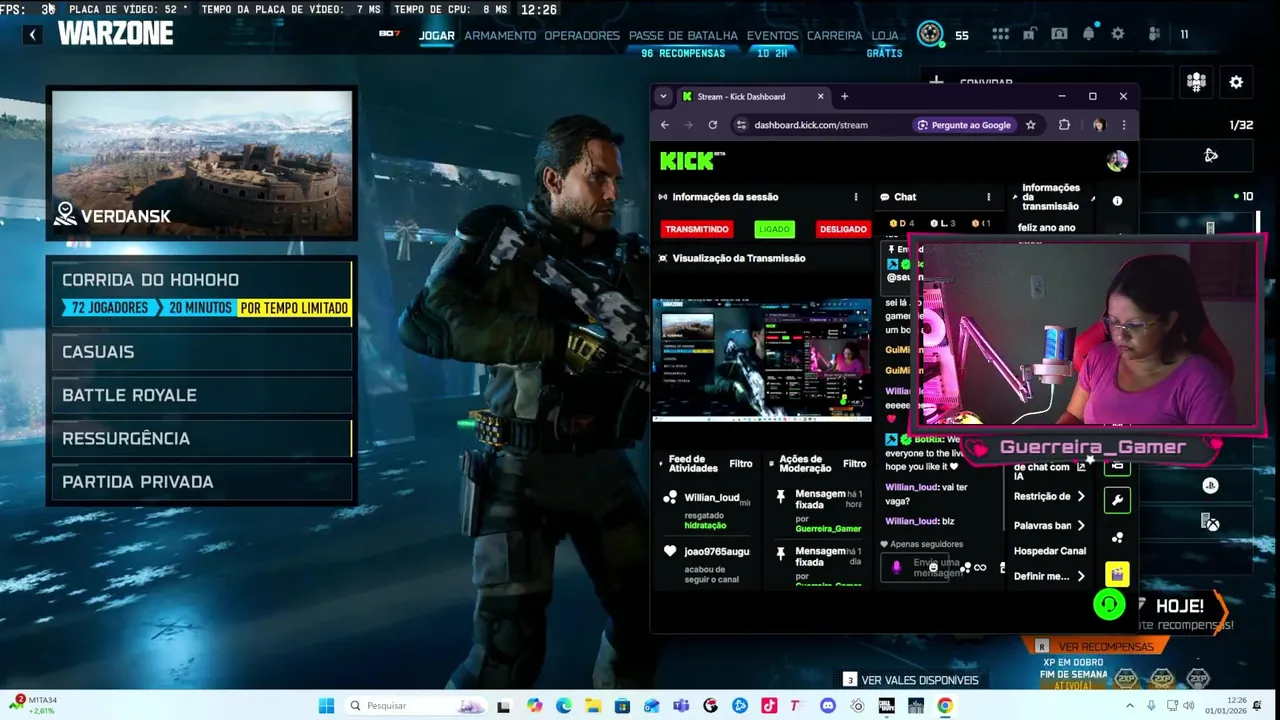
Task: Open Informações da sessão three-dot menu
Action: 856,197
